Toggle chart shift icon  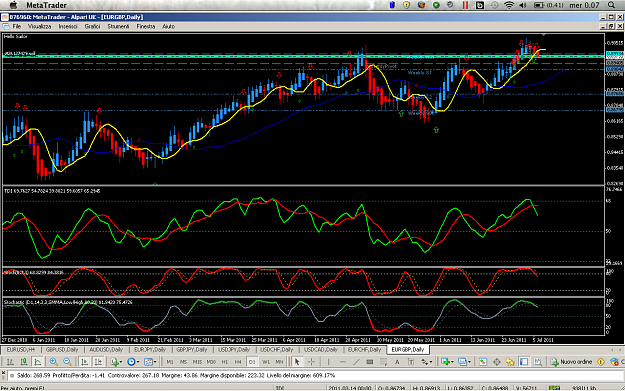[98, 362]
